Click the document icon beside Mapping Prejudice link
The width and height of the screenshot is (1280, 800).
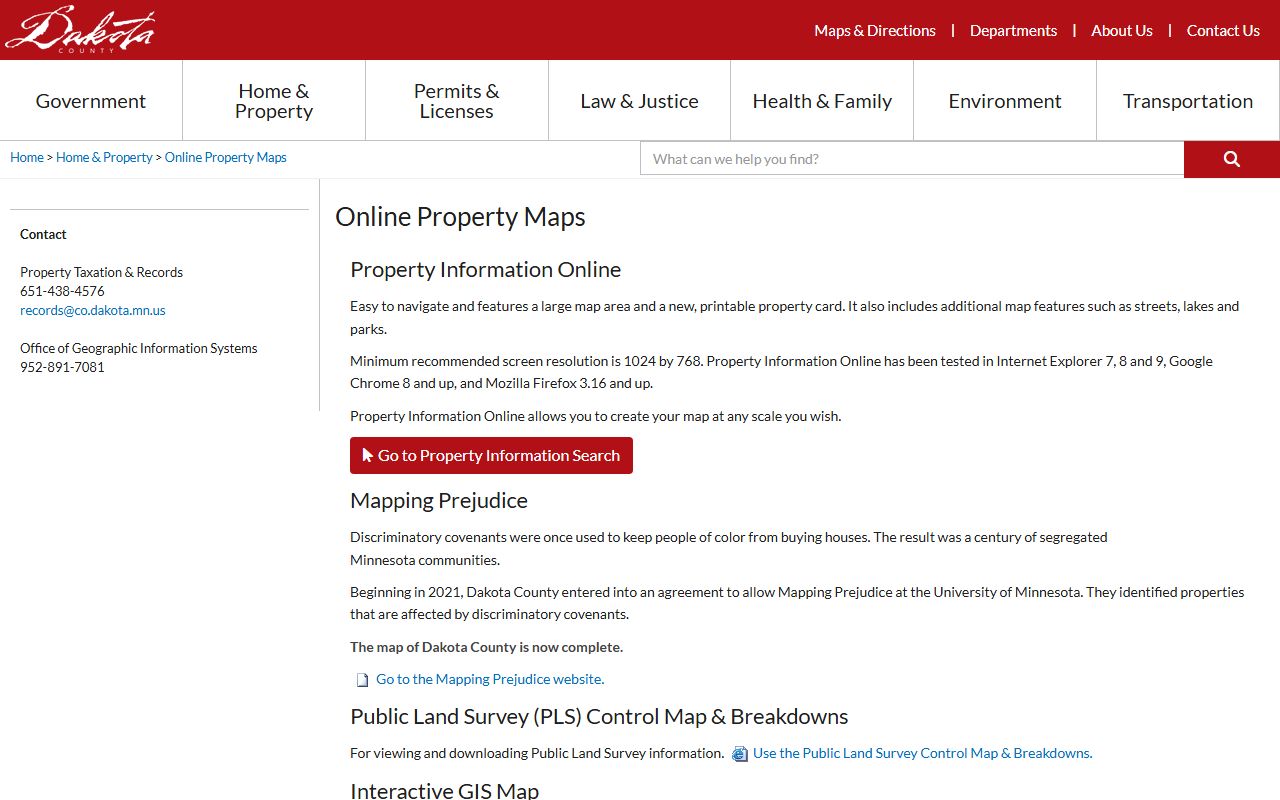(x=363, y=680)
